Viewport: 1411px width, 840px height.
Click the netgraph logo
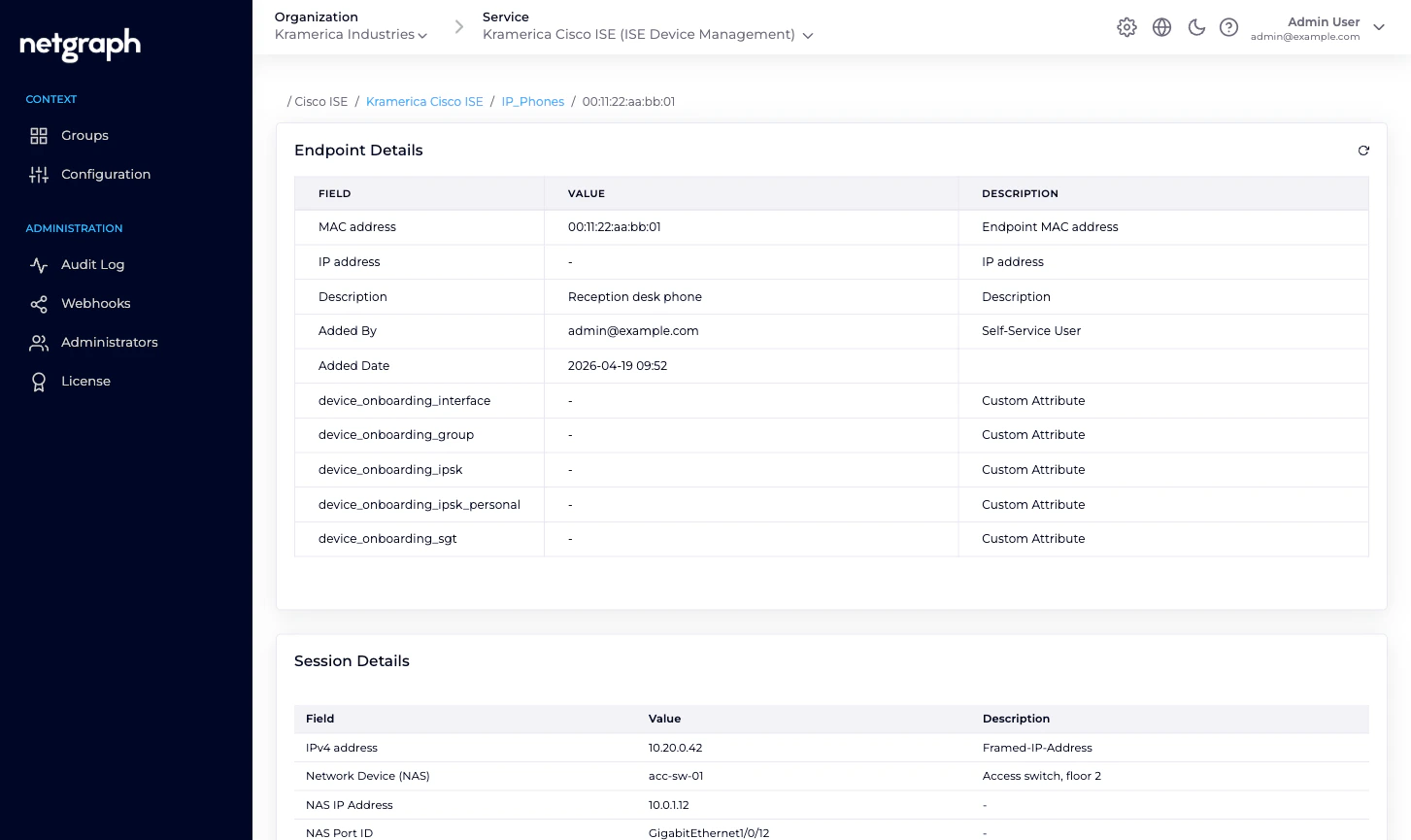pos(78,45)
